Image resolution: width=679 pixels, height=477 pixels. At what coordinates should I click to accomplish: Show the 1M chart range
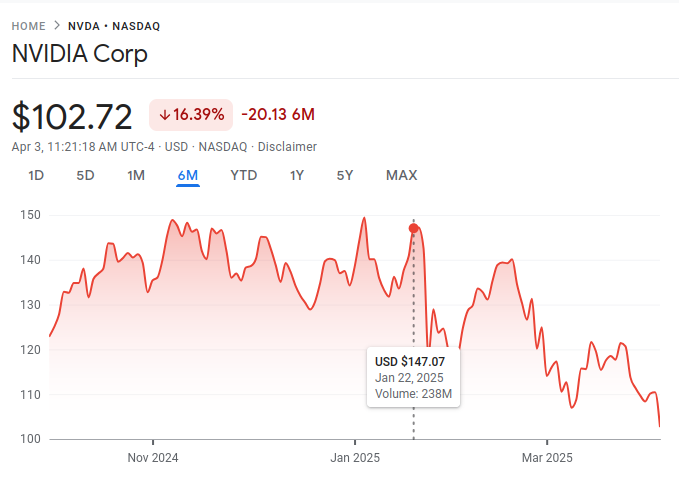(x=136, y=176)
